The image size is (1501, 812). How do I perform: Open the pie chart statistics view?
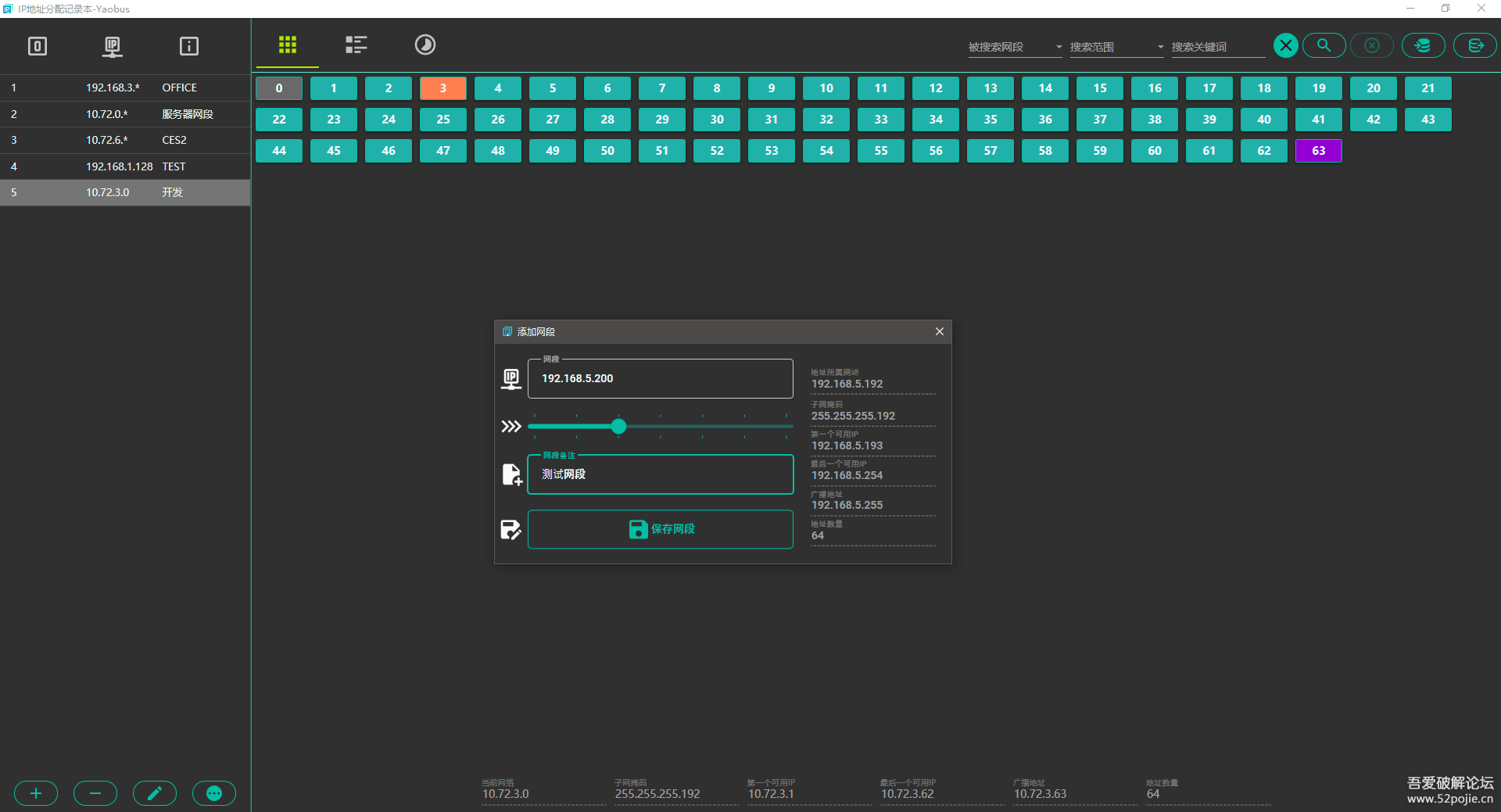(425, 45)
